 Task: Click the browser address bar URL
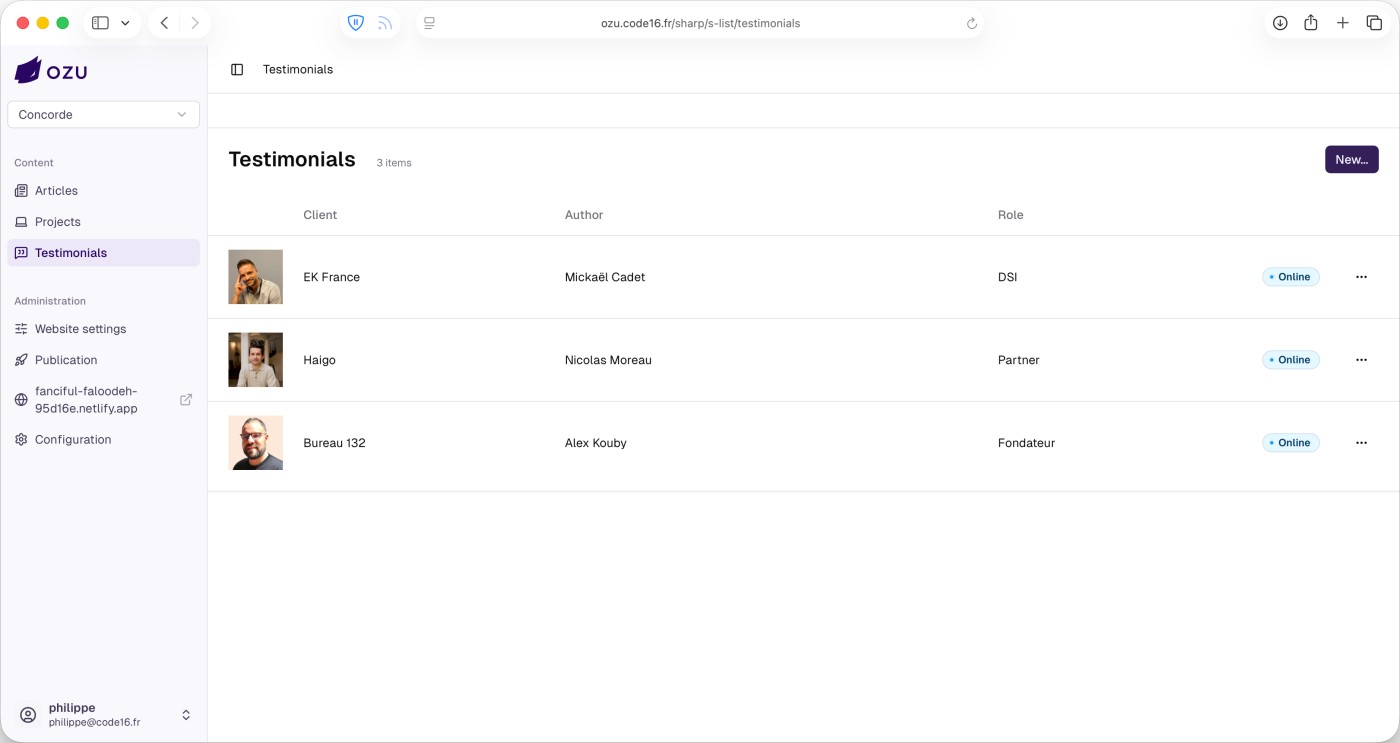point(700,23)
